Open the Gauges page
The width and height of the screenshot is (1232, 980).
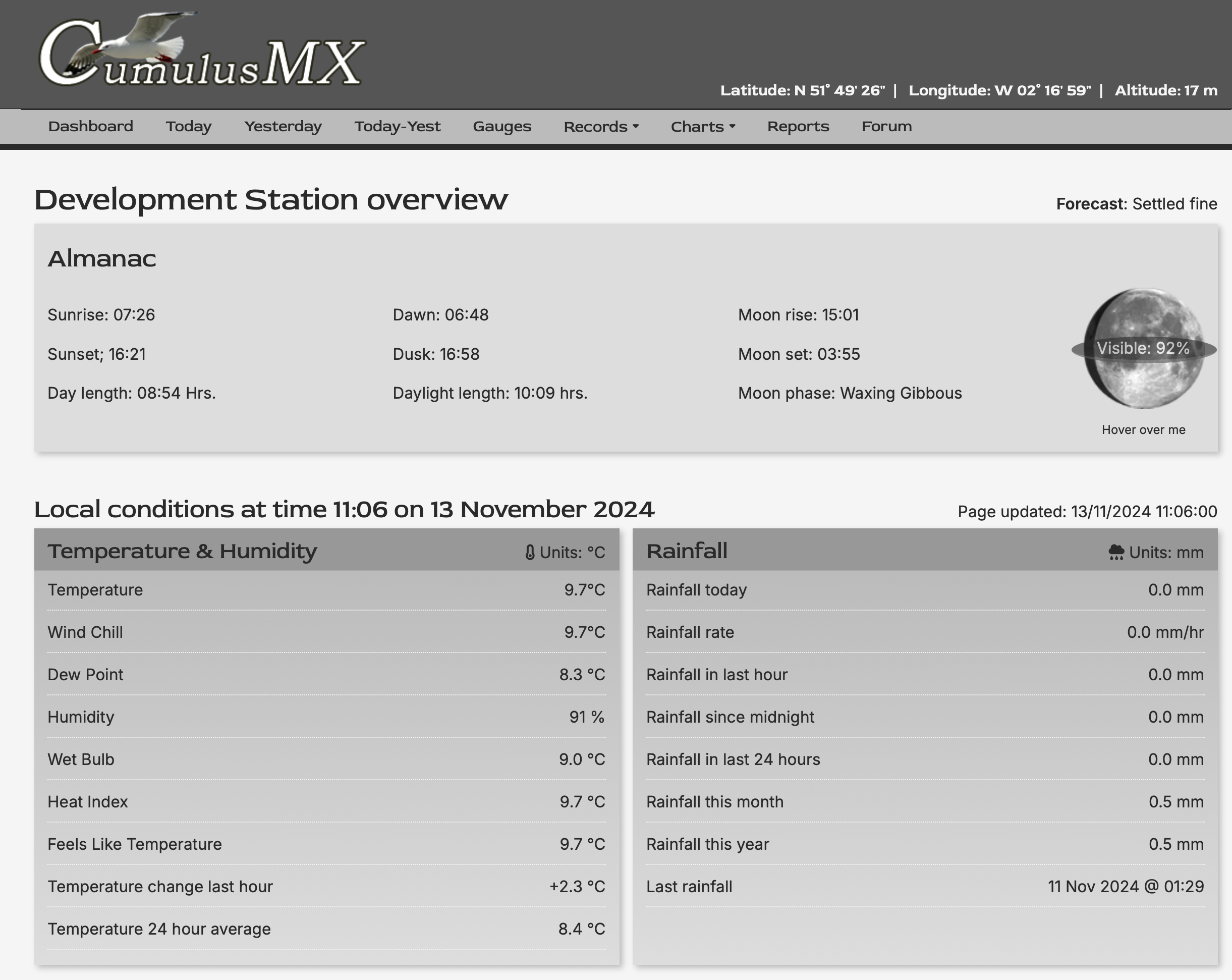point(501,126)
